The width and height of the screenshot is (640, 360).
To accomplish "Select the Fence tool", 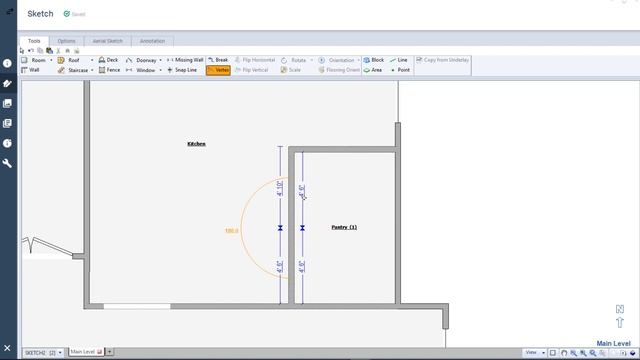I will (x=109, y=70).
